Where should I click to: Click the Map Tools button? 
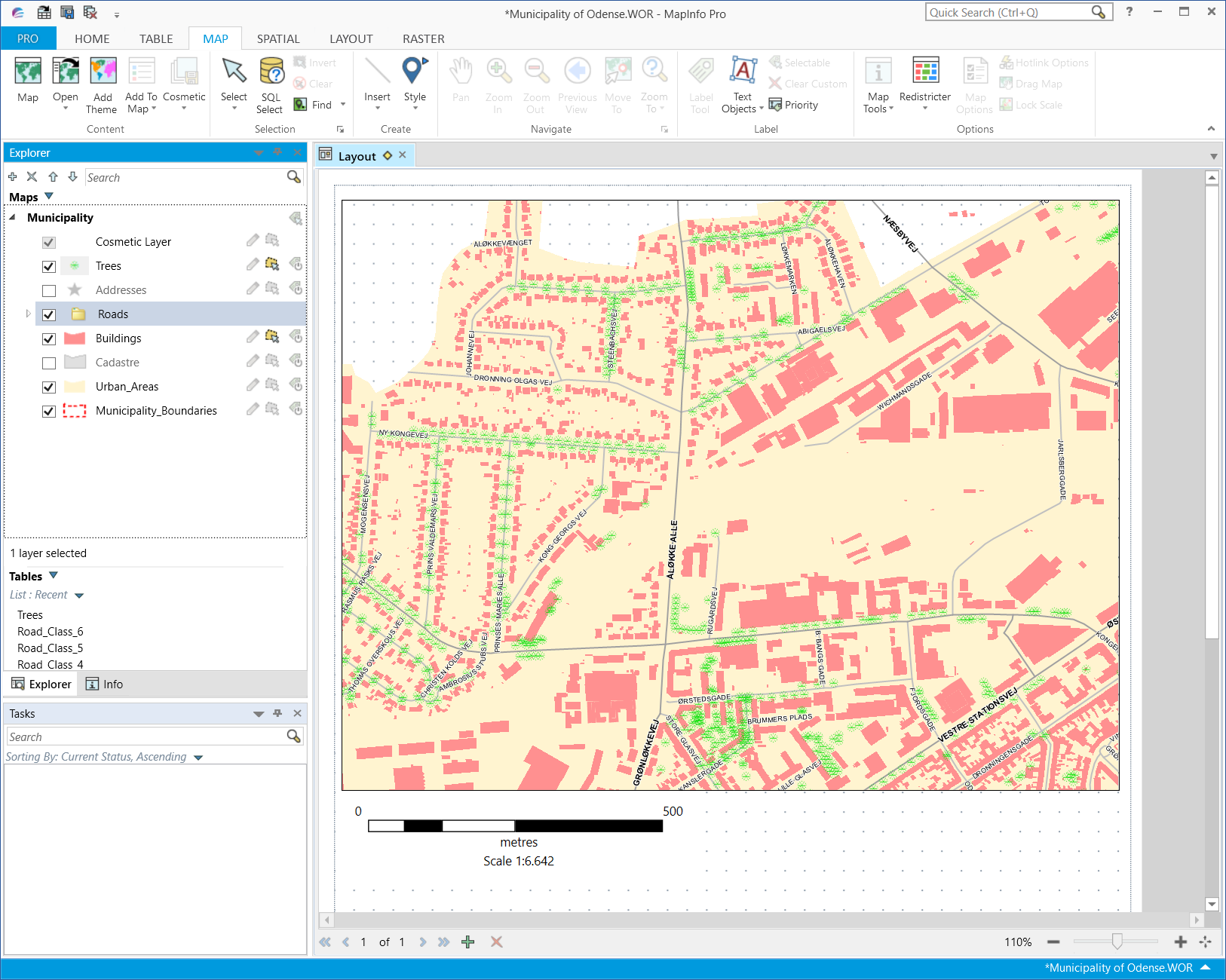(x=877, y=84)
